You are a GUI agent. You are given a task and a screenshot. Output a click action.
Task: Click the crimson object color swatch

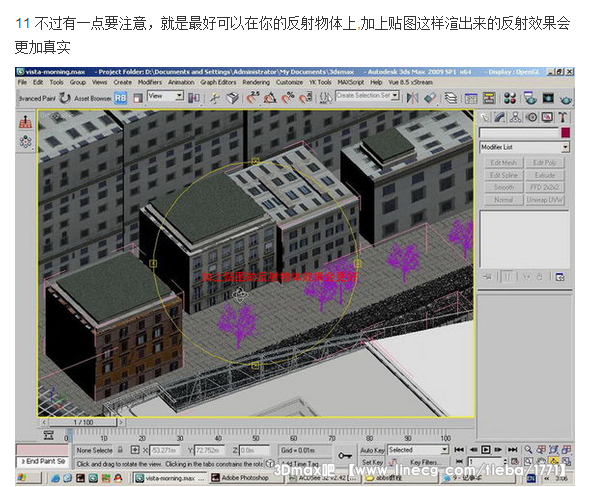point(565,133)
